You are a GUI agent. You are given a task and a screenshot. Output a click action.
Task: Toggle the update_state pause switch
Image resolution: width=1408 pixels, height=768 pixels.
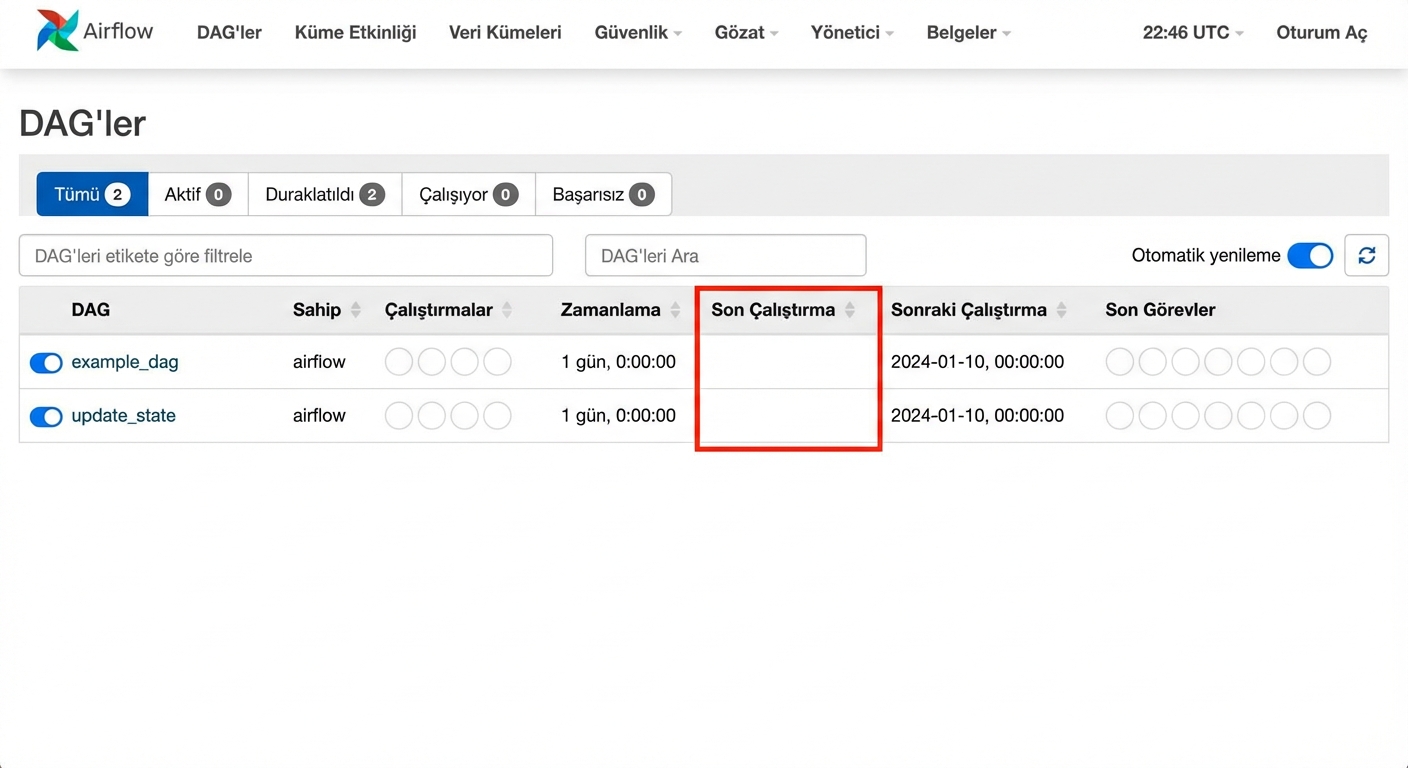46,416
